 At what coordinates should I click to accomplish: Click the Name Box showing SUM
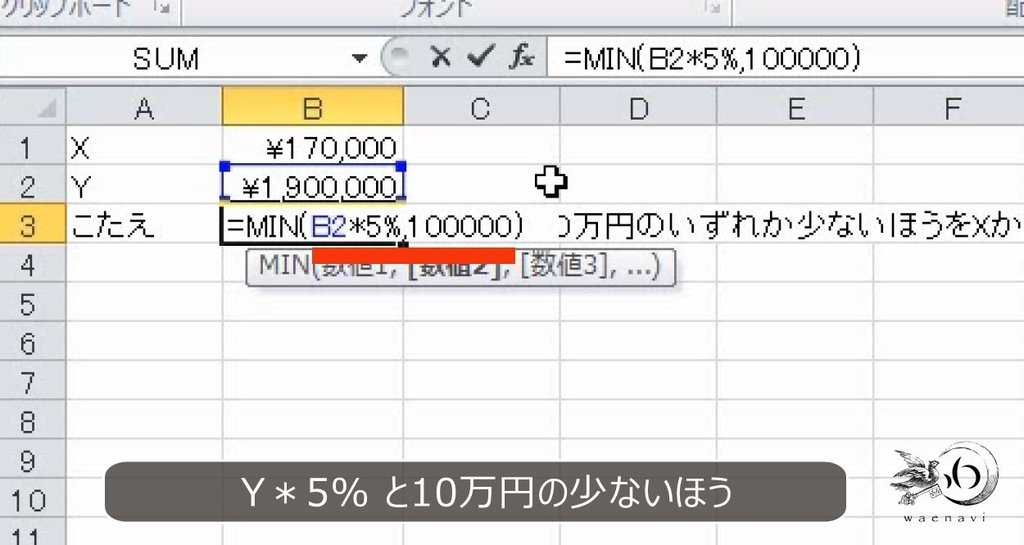pyautogui.click(x=167, y=59)
